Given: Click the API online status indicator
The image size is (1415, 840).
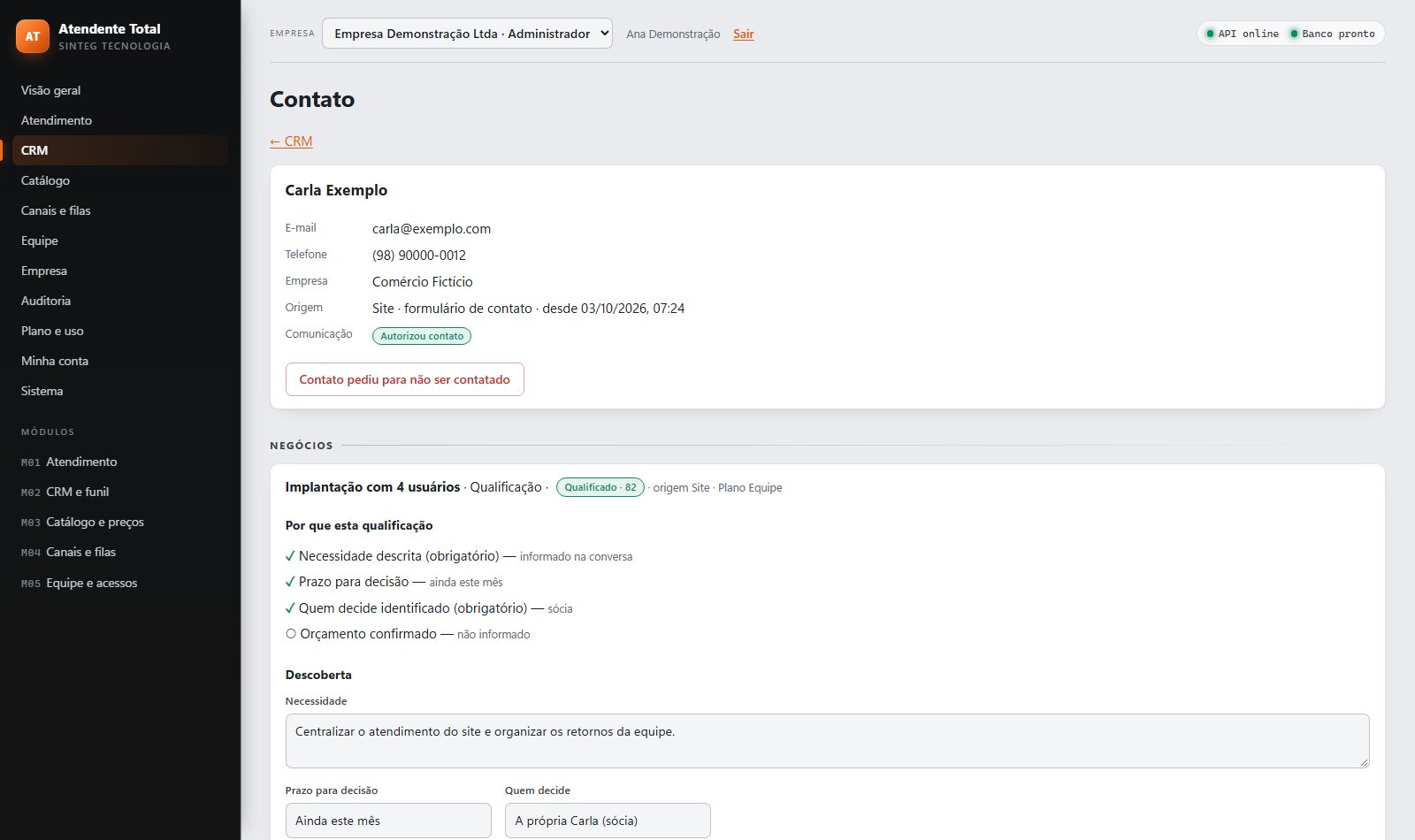Looking at the screenshot, I should 1243,34.
